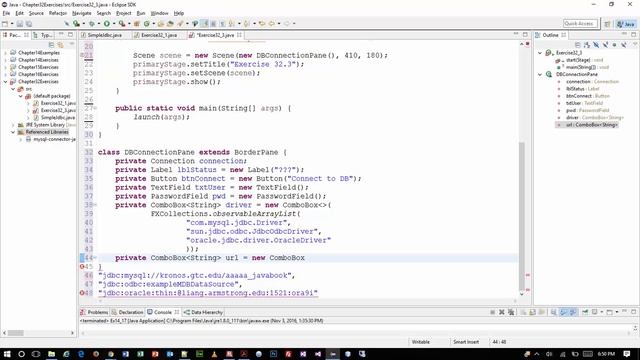The width and height of the screenshot is (640, 360).
Task: Toggle Hide Fields in Outline toolbar
Action: tap(596, 44)
